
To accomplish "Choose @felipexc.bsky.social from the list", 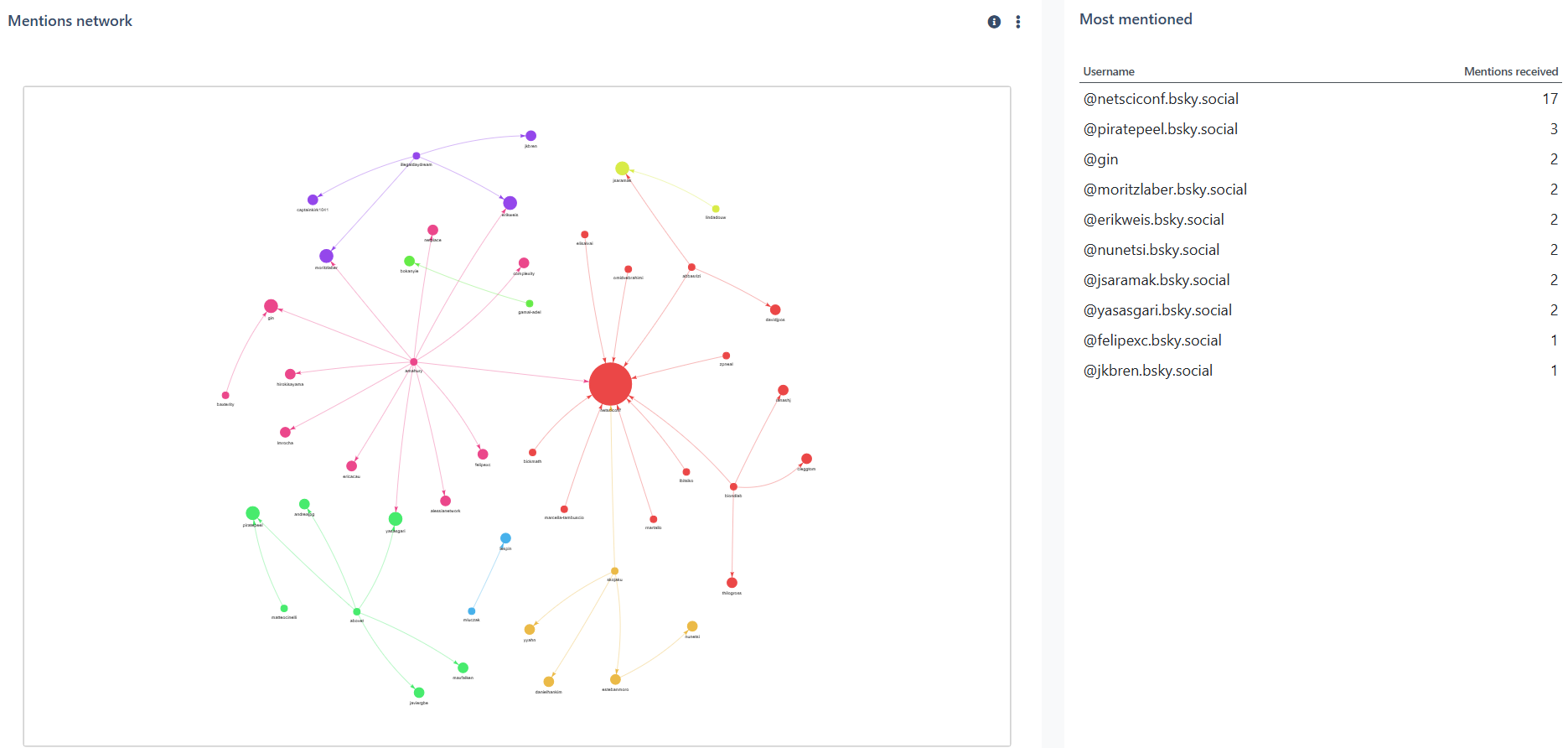I will [1152, 340].
